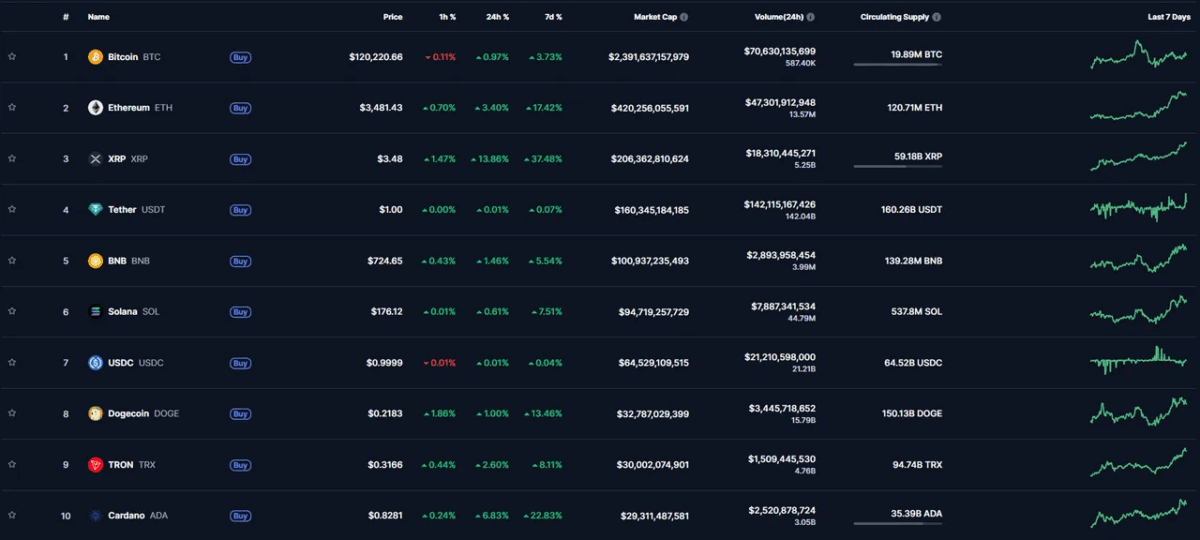Toggle the XRP watchlist star
Screen dimensions: 1200x540
point(12,159)
